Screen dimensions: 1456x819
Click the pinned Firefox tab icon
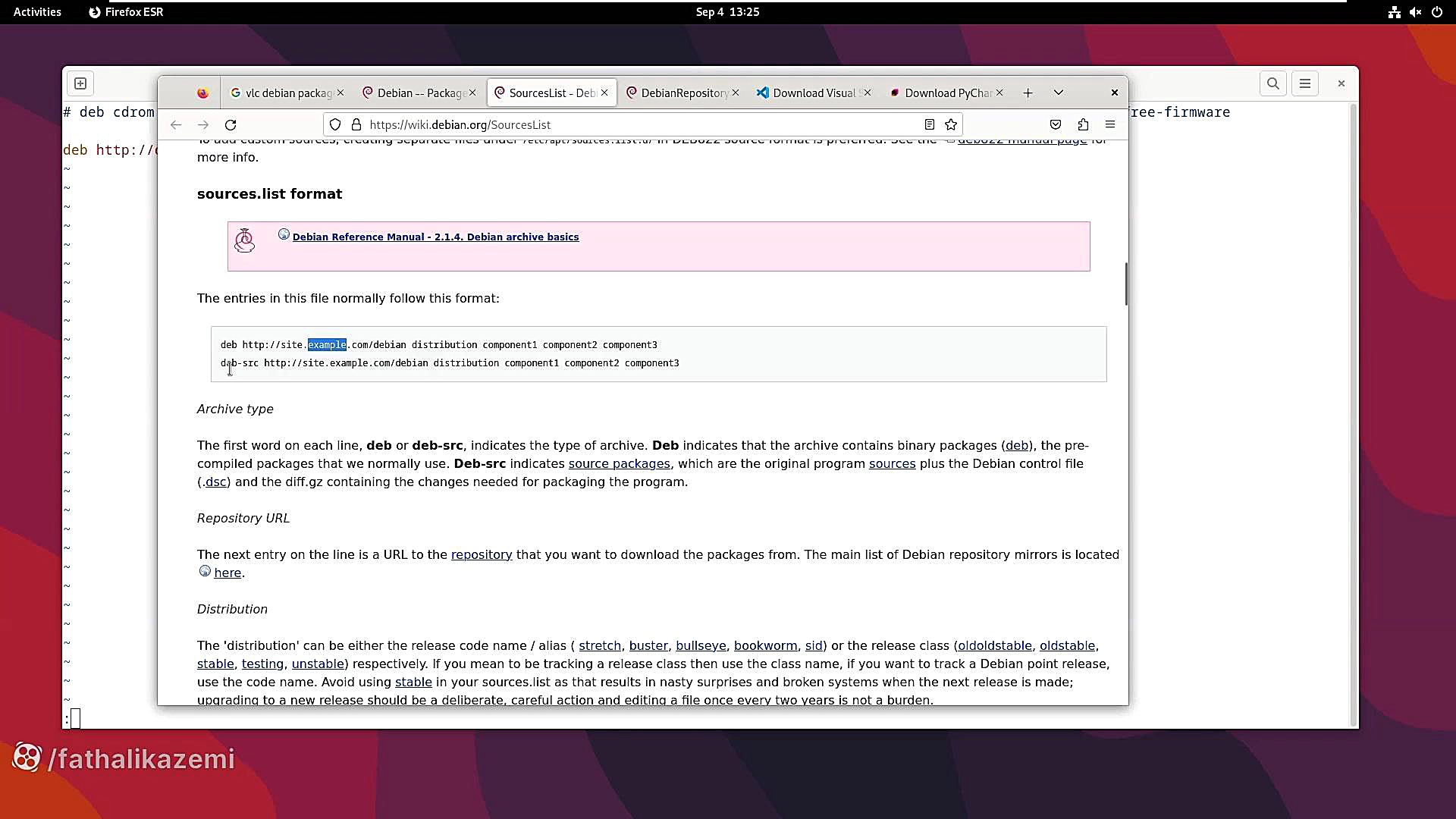[202, 93]
